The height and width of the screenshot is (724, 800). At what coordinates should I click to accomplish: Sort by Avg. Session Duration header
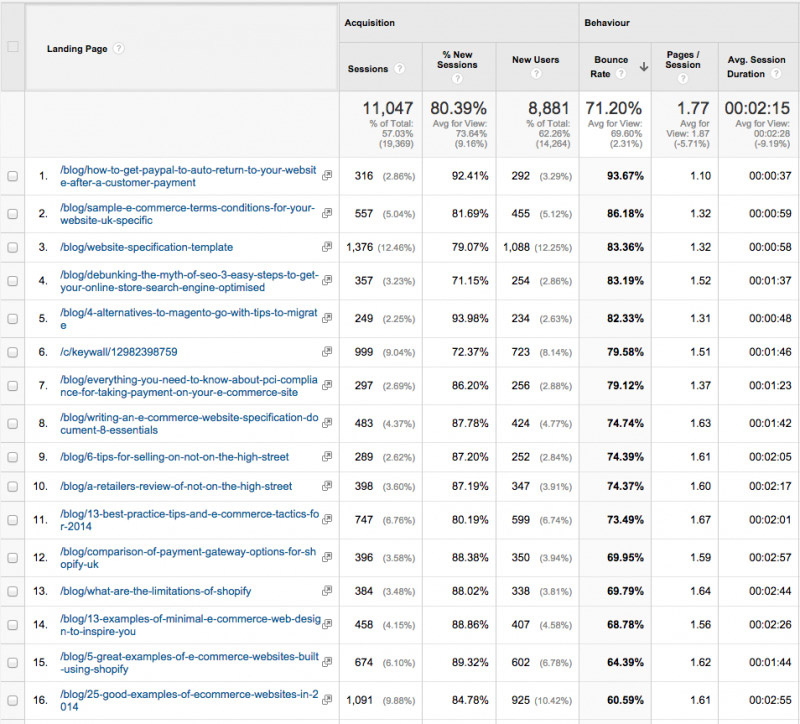(x=756, y=66)
